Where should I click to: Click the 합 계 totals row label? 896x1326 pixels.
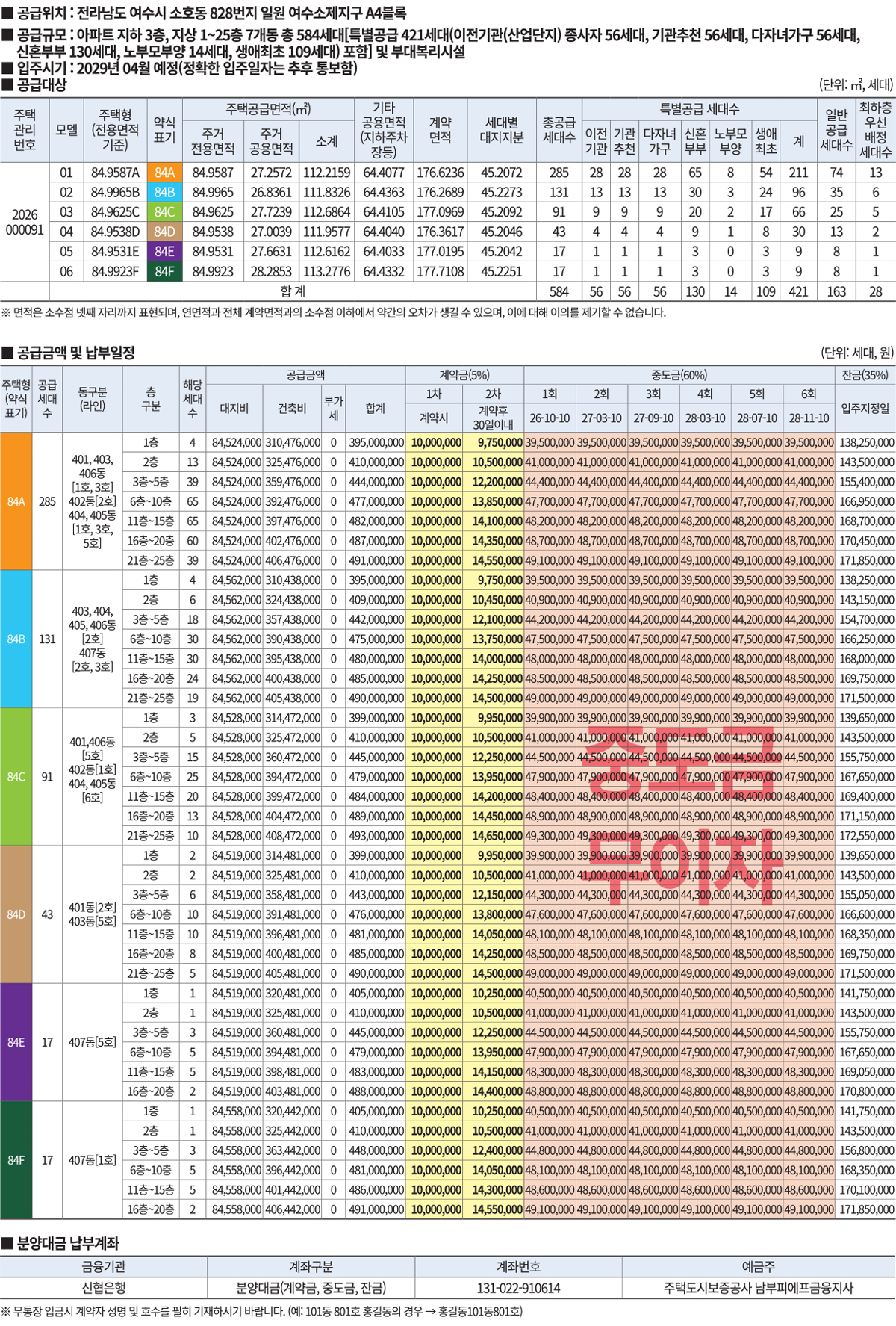(293, 291)
